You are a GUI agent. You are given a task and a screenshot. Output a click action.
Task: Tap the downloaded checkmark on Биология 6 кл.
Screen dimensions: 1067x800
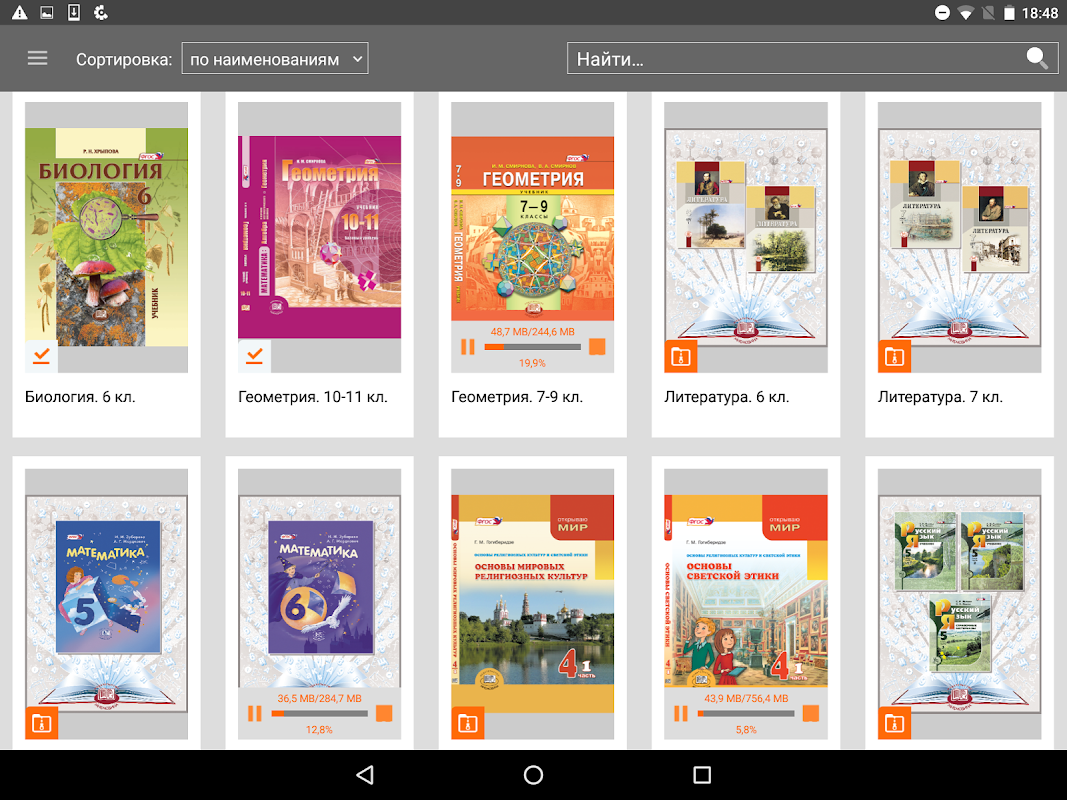click(x=42, y=356)
